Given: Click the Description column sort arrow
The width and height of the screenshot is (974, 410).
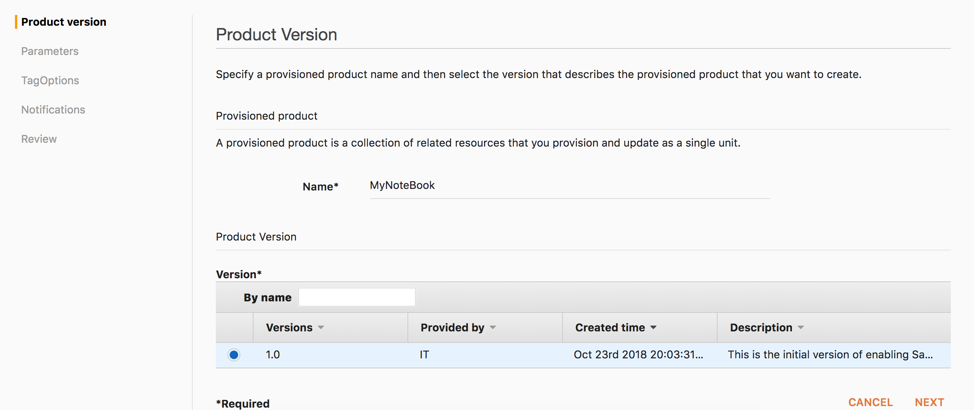Looking at the screenshot, I should coord(801,328).
